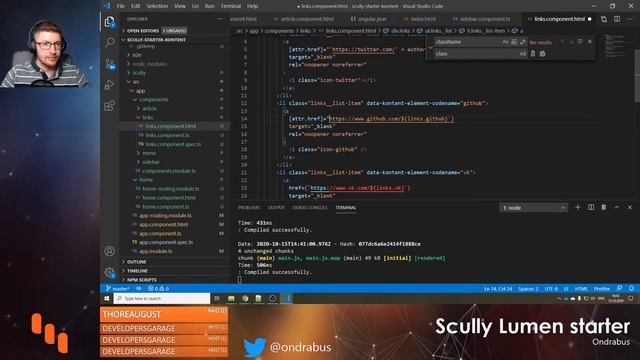This screenshot has height=360, width=640.
Task: Open the terminal selector dropdown 1: node
Action: tap(533, 208)
